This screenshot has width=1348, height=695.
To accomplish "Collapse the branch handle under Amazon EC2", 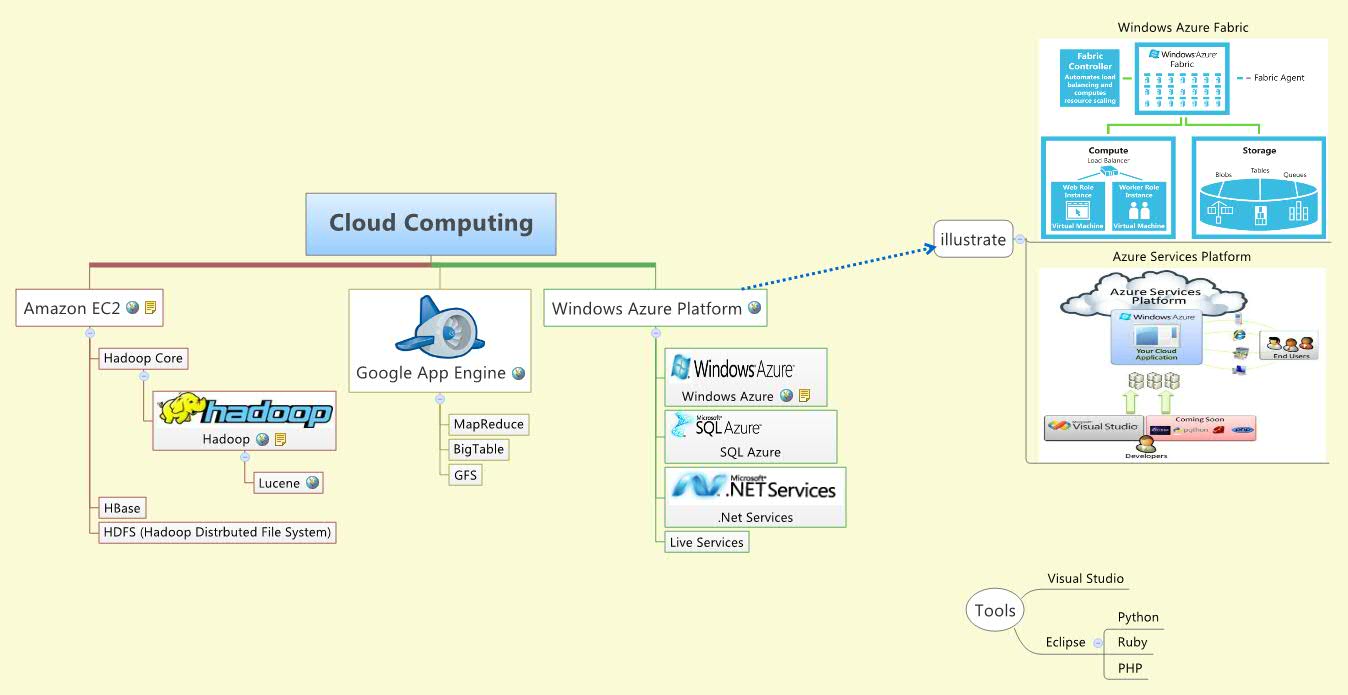I will point(90,333).
